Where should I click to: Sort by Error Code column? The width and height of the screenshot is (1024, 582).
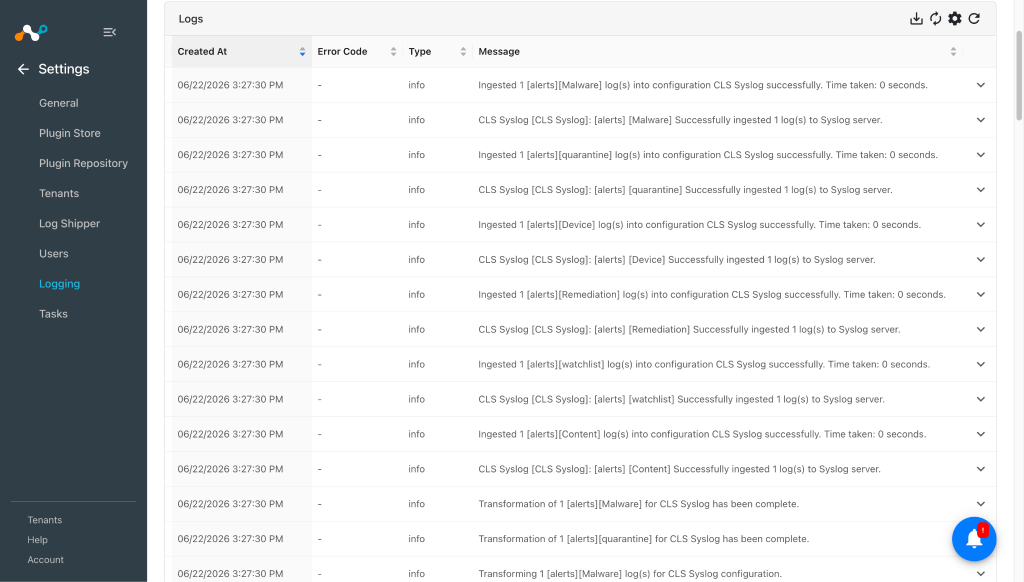click(x=393, y=52)
